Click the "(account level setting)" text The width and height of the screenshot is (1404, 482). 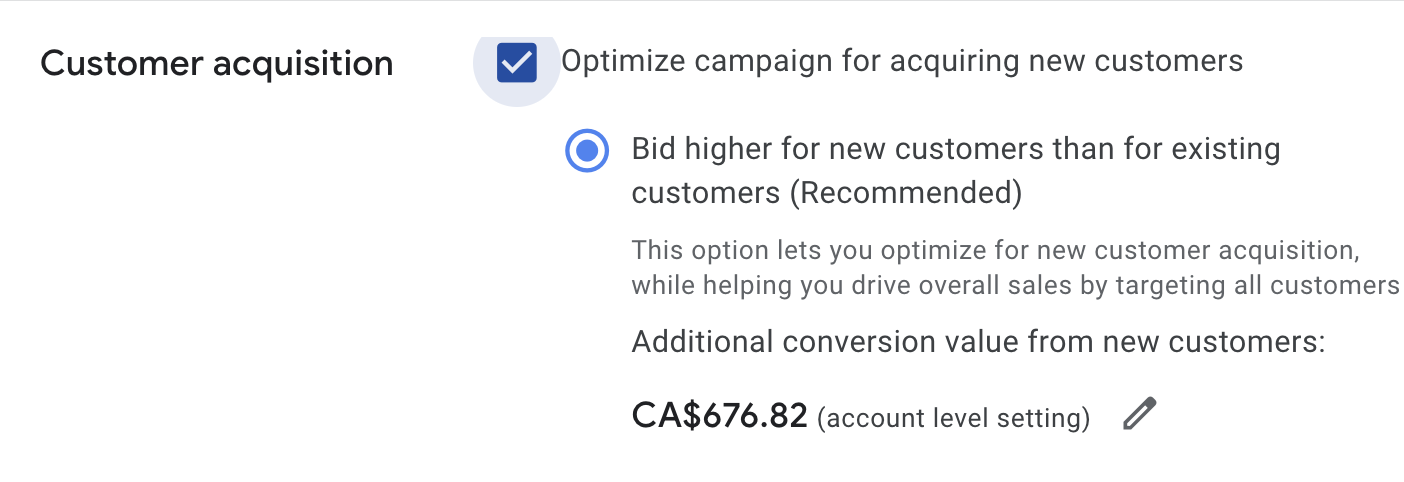click(953, 417)
